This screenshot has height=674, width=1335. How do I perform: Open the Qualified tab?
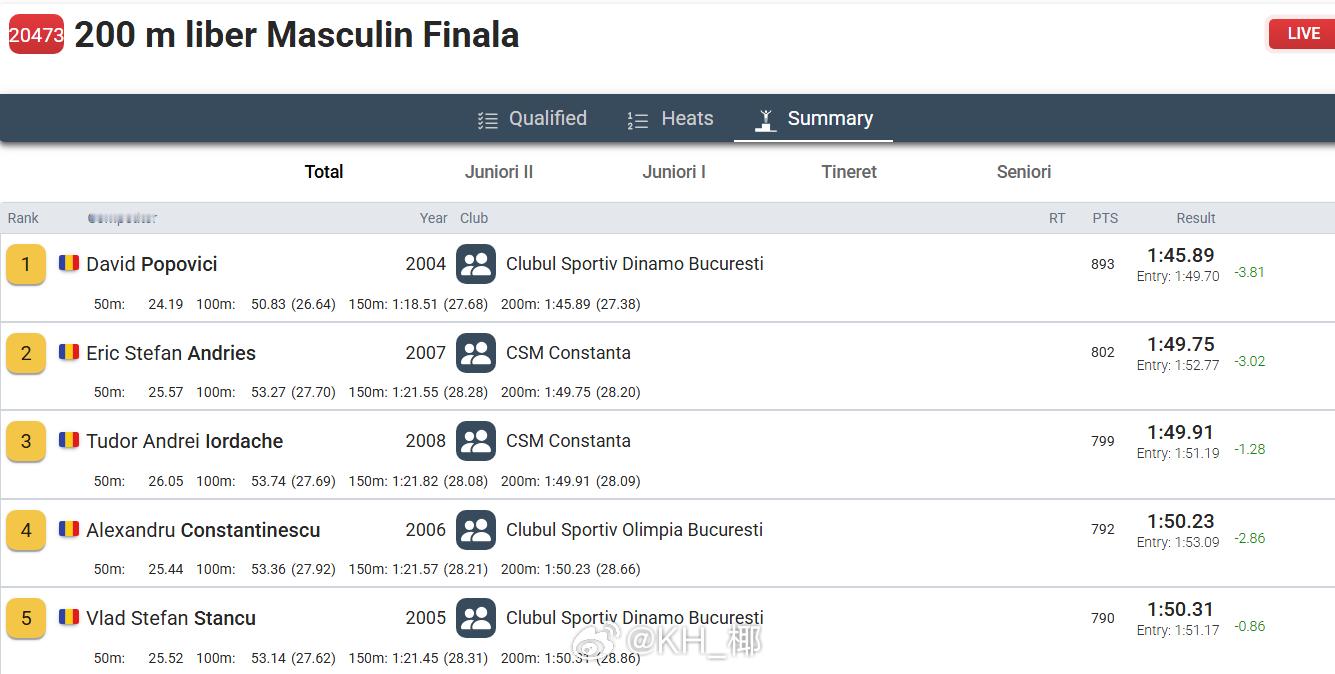532,119
